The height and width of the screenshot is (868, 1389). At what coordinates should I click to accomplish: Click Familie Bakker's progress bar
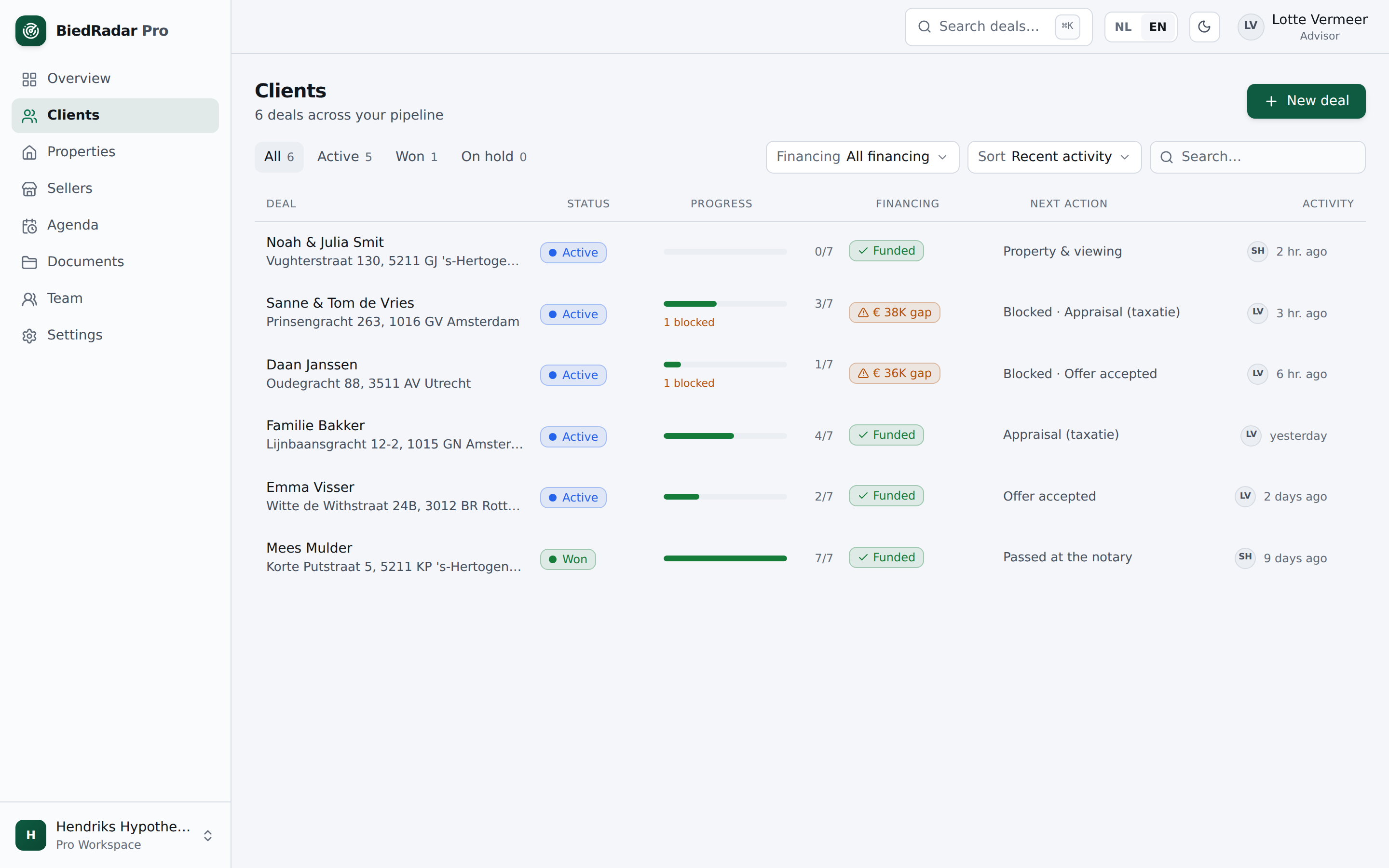[725, 436]
